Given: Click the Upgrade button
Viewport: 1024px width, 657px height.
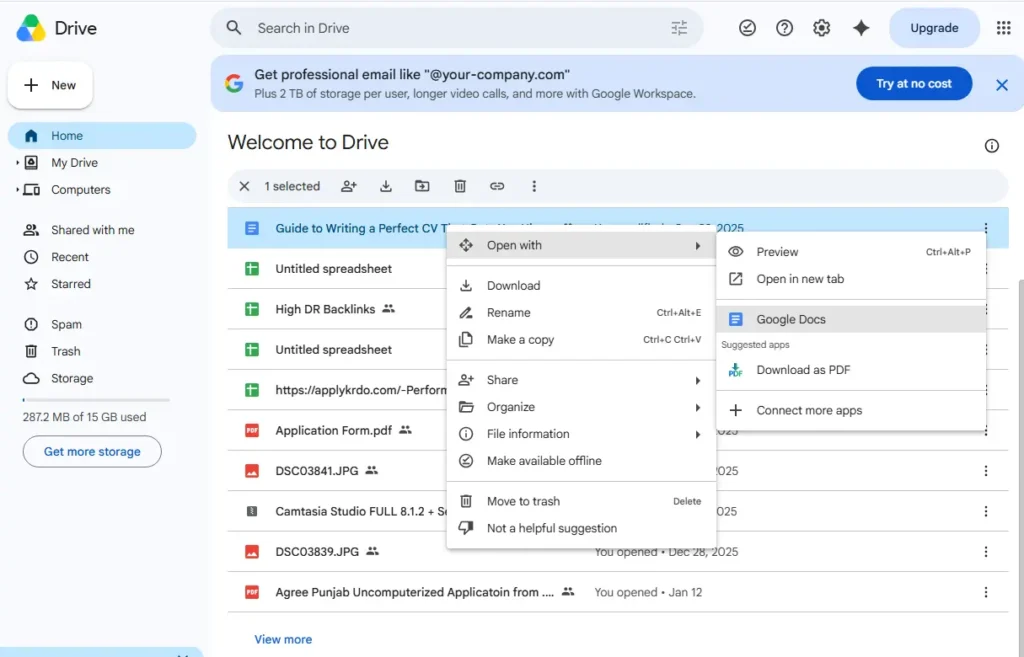Looking at the screenshot, I should [x=934, y=28].
